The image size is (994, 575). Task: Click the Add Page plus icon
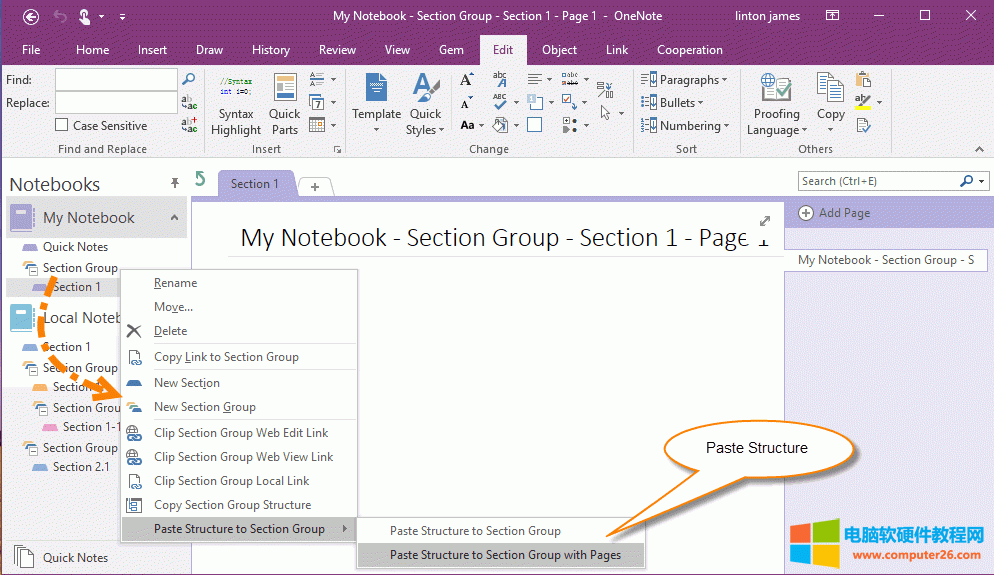(x=806, y=213)
